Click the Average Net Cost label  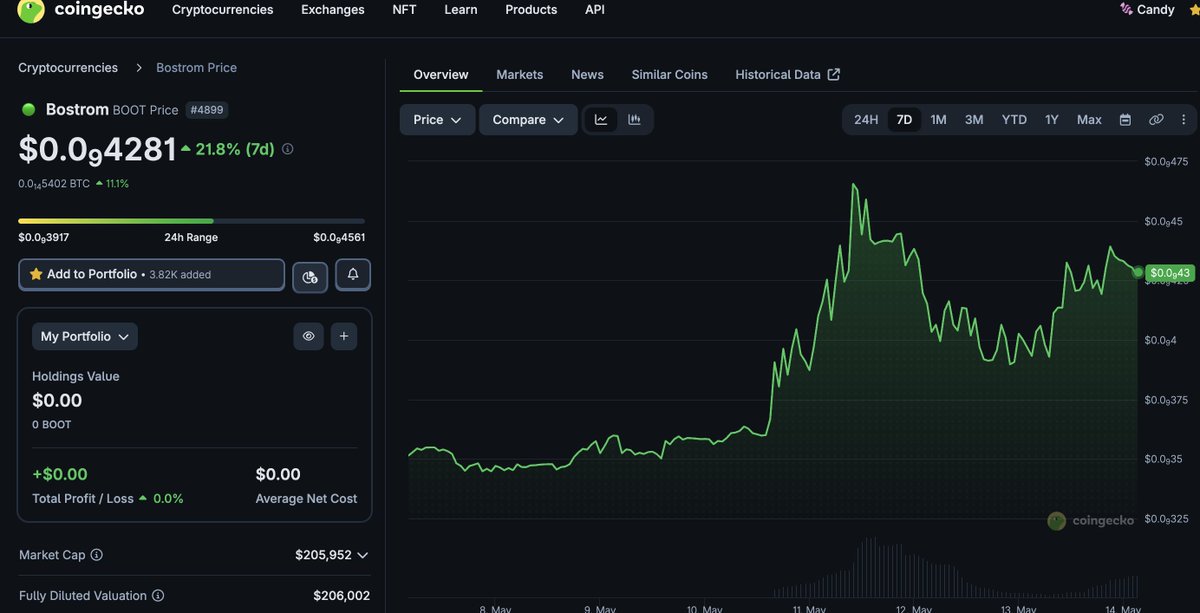[306, 499]
